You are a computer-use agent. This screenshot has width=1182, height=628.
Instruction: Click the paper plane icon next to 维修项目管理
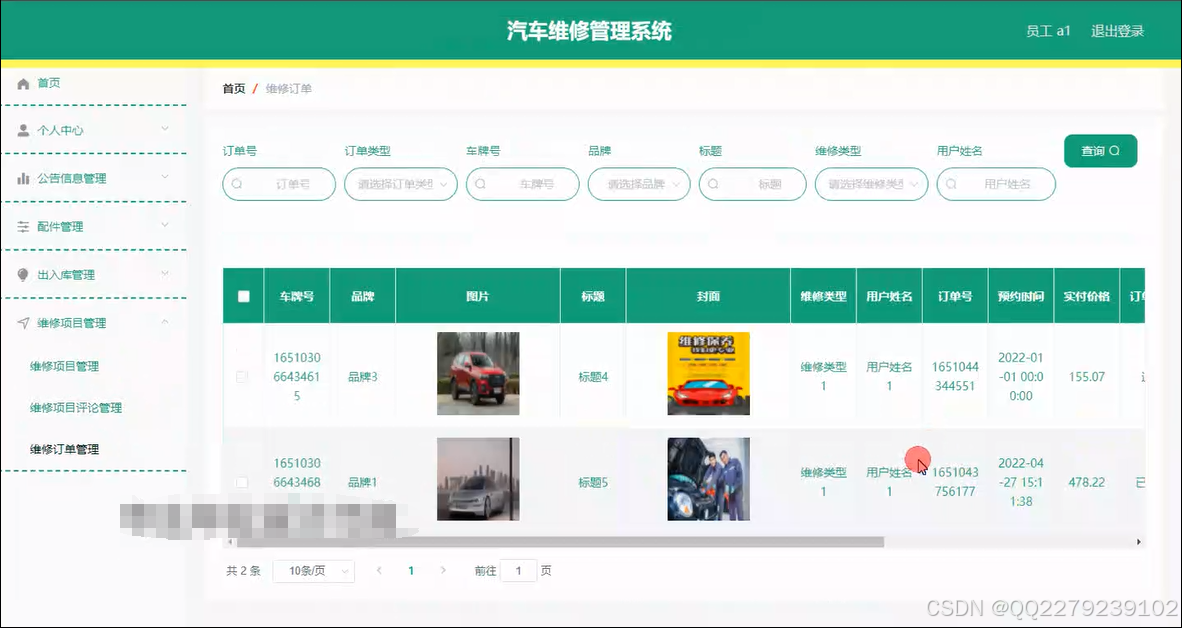tap(23, 322)
